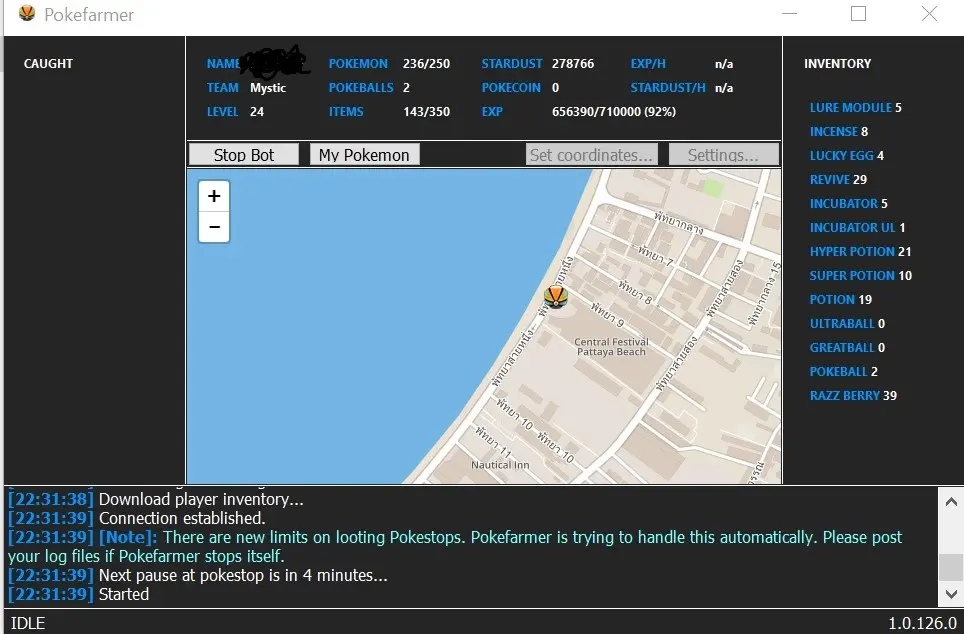Click the Nautical Inn map label
The image size is (964, 634).
click(x=500, y=465)
